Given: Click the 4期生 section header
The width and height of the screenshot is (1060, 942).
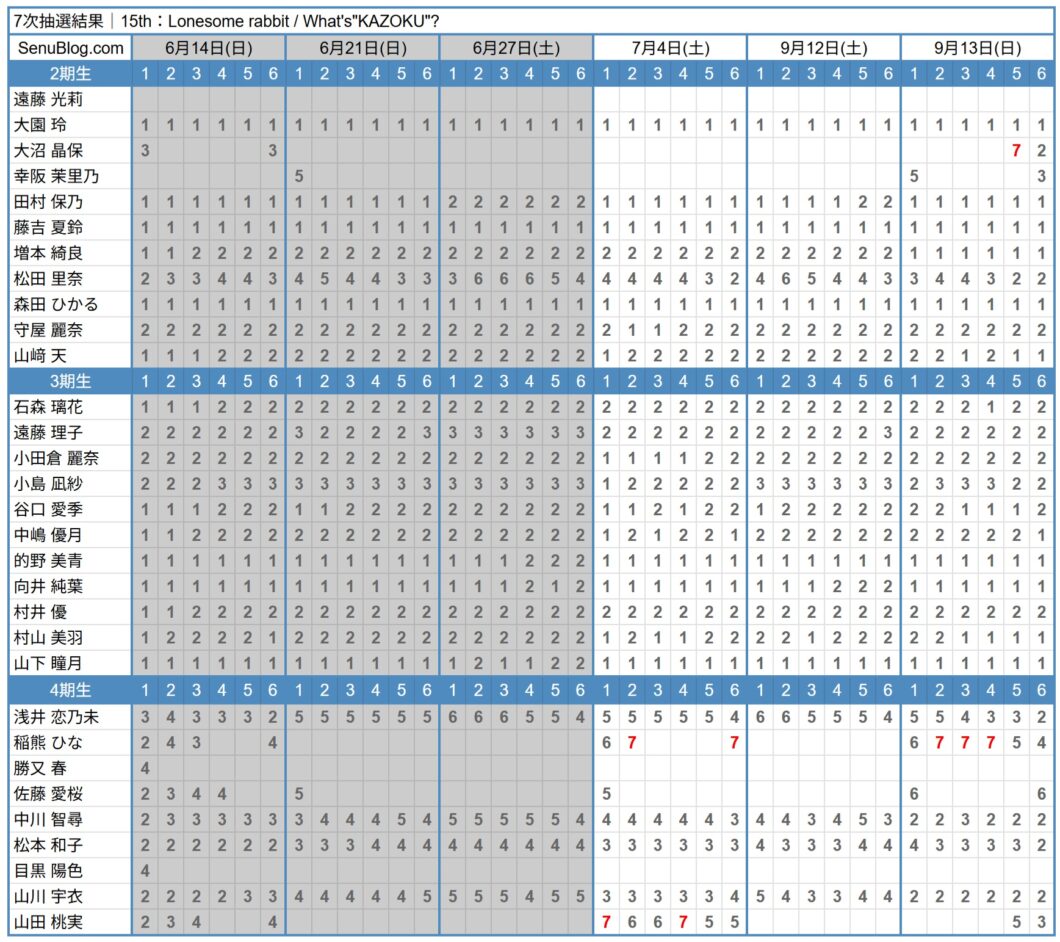Looking at the screenshot, I should click(x=70, y=690).
